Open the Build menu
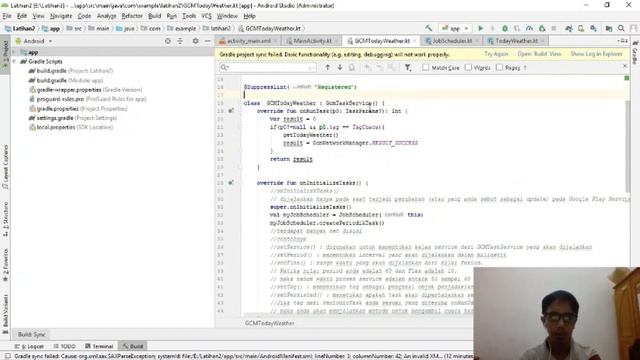The image size is (640, 360). 154,16
